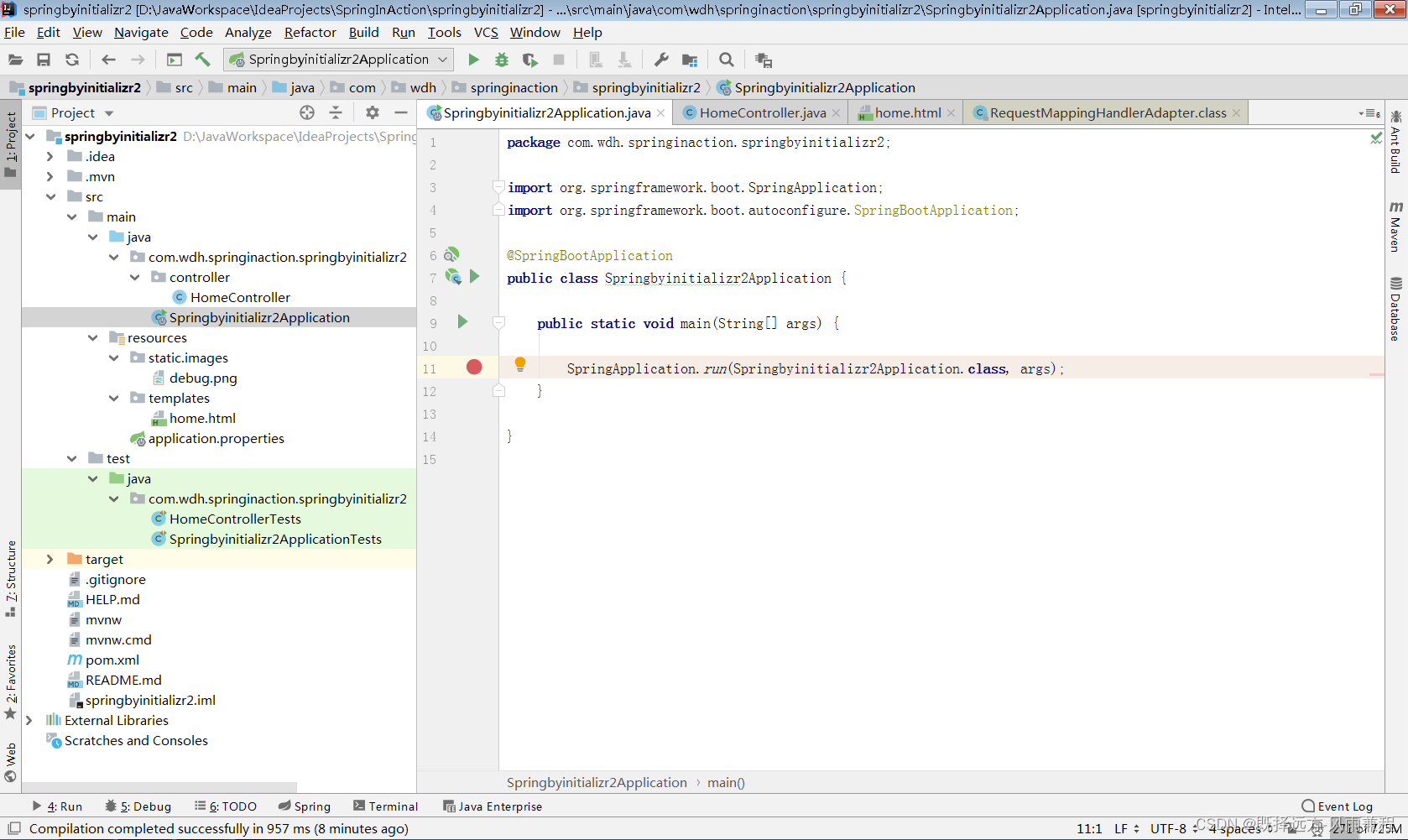Open the Database tool window
The height and width of the screenshot is (840, 1408).
click(x=1396, y=309)
